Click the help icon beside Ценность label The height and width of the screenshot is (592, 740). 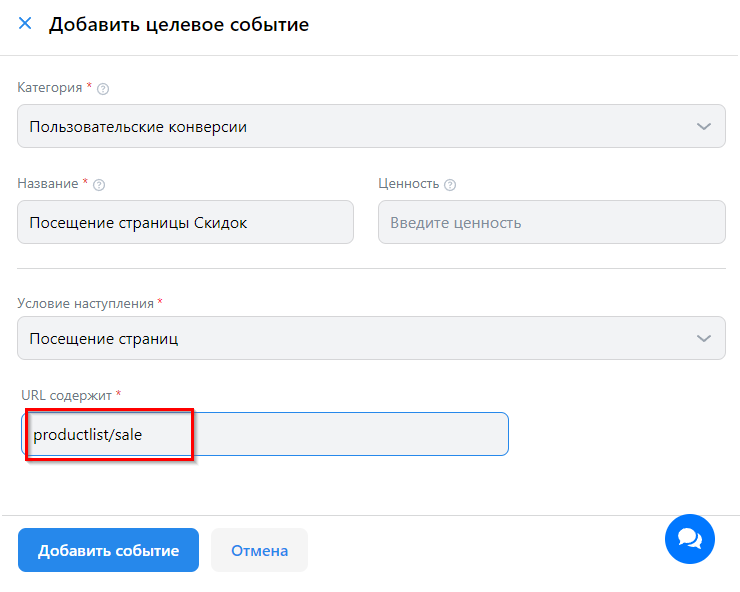(450, 185)
